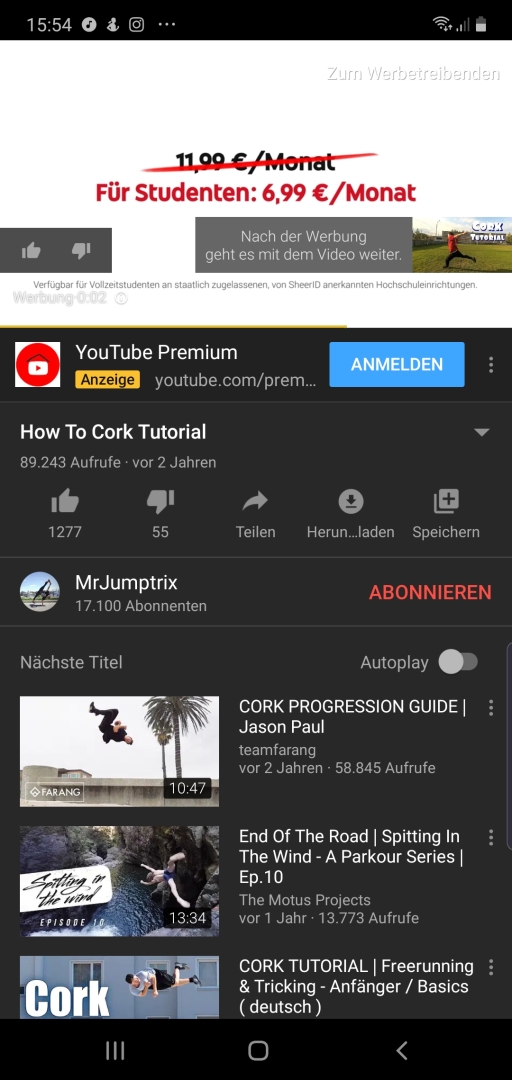The image size is (512, 1080).
Task: Click the ad info icon beside Werbung timer
Action: (x=121, y=298)
